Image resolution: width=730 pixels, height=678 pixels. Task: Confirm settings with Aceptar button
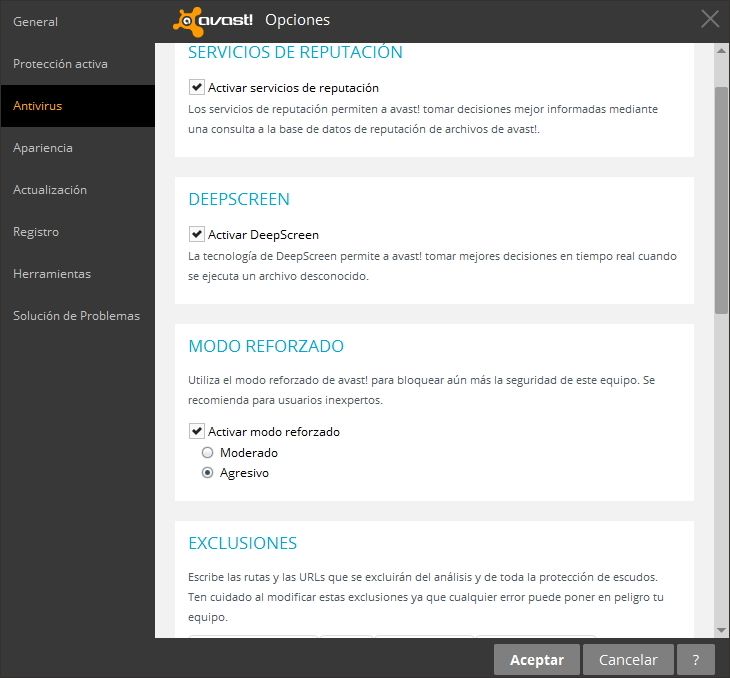click(x=536, y=659)
